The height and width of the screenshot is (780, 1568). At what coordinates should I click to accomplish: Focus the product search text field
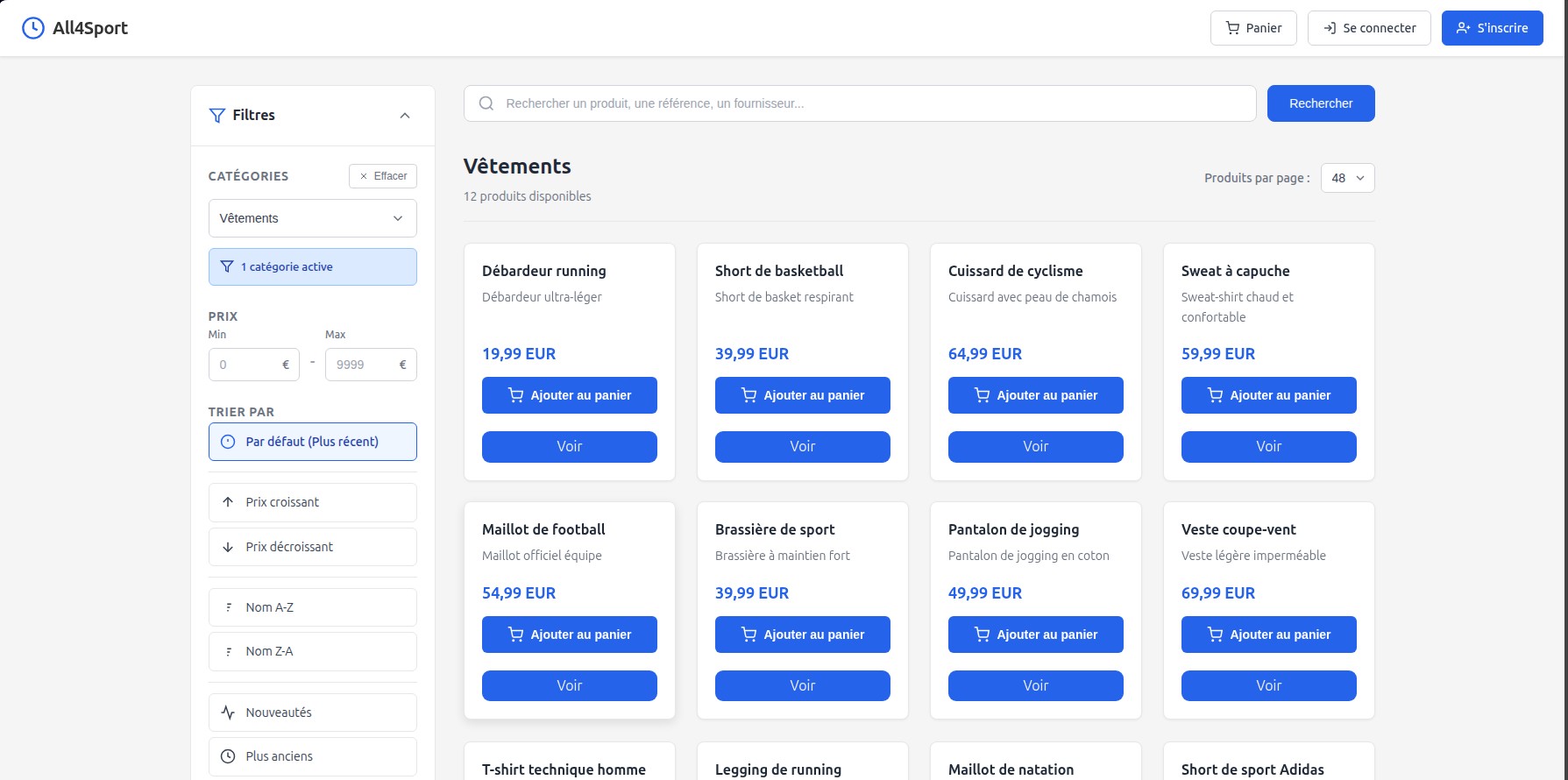(x=868, y=103)
